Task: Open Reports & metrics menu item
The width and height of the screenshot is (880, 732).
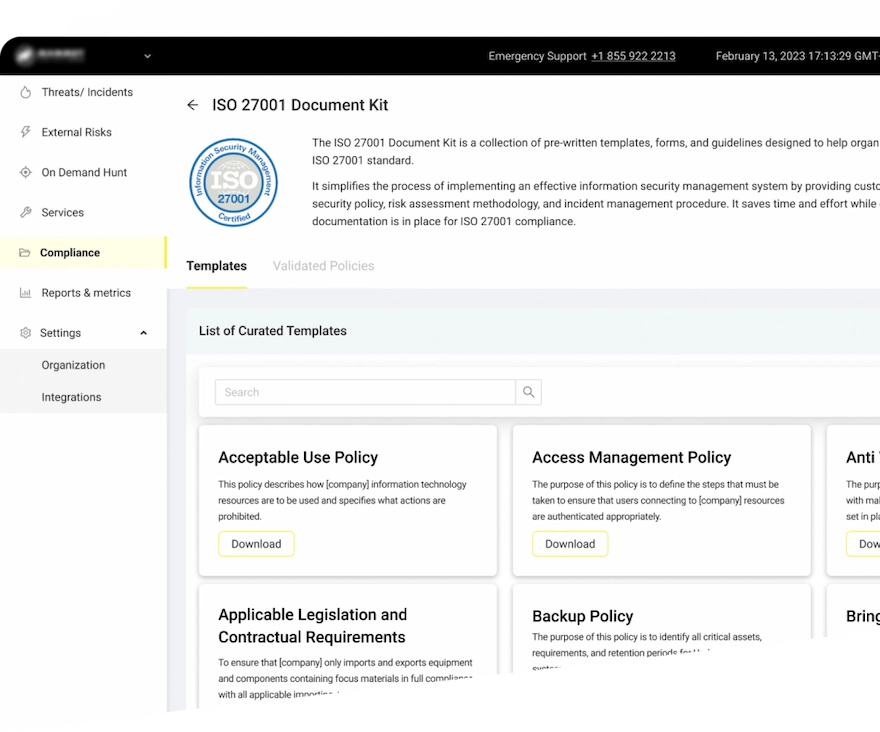Action: pyautogui.click(x=83, y=292)
